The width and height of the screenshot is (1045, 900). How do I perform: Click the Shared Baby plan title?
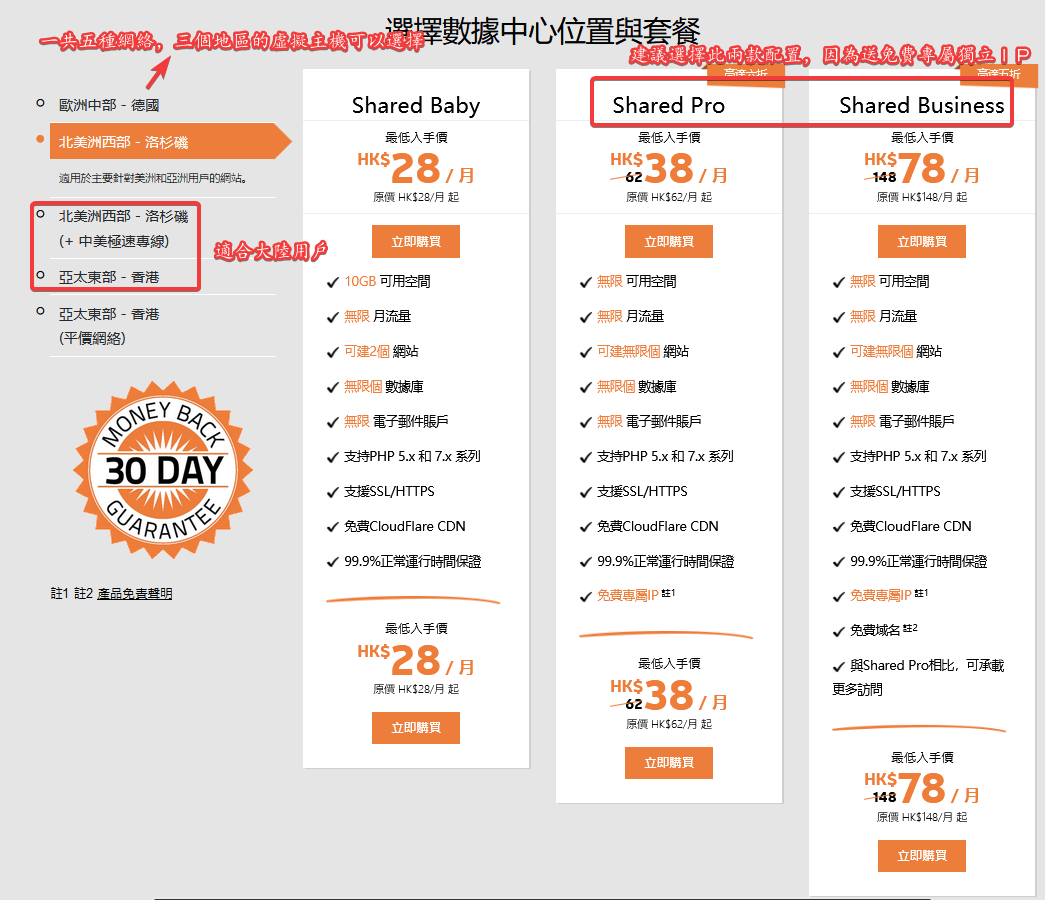click(416, 105)
